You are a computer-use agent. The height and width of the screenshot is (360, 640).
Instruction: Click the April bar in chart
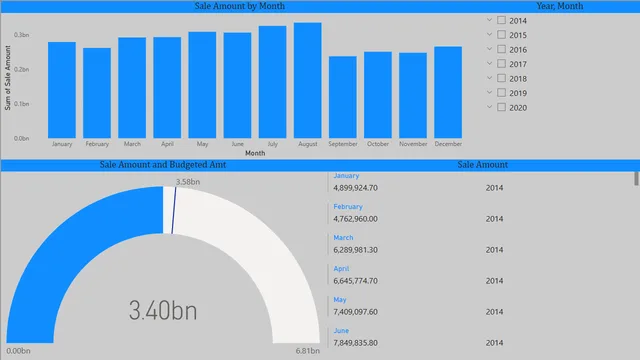(167, 87)
